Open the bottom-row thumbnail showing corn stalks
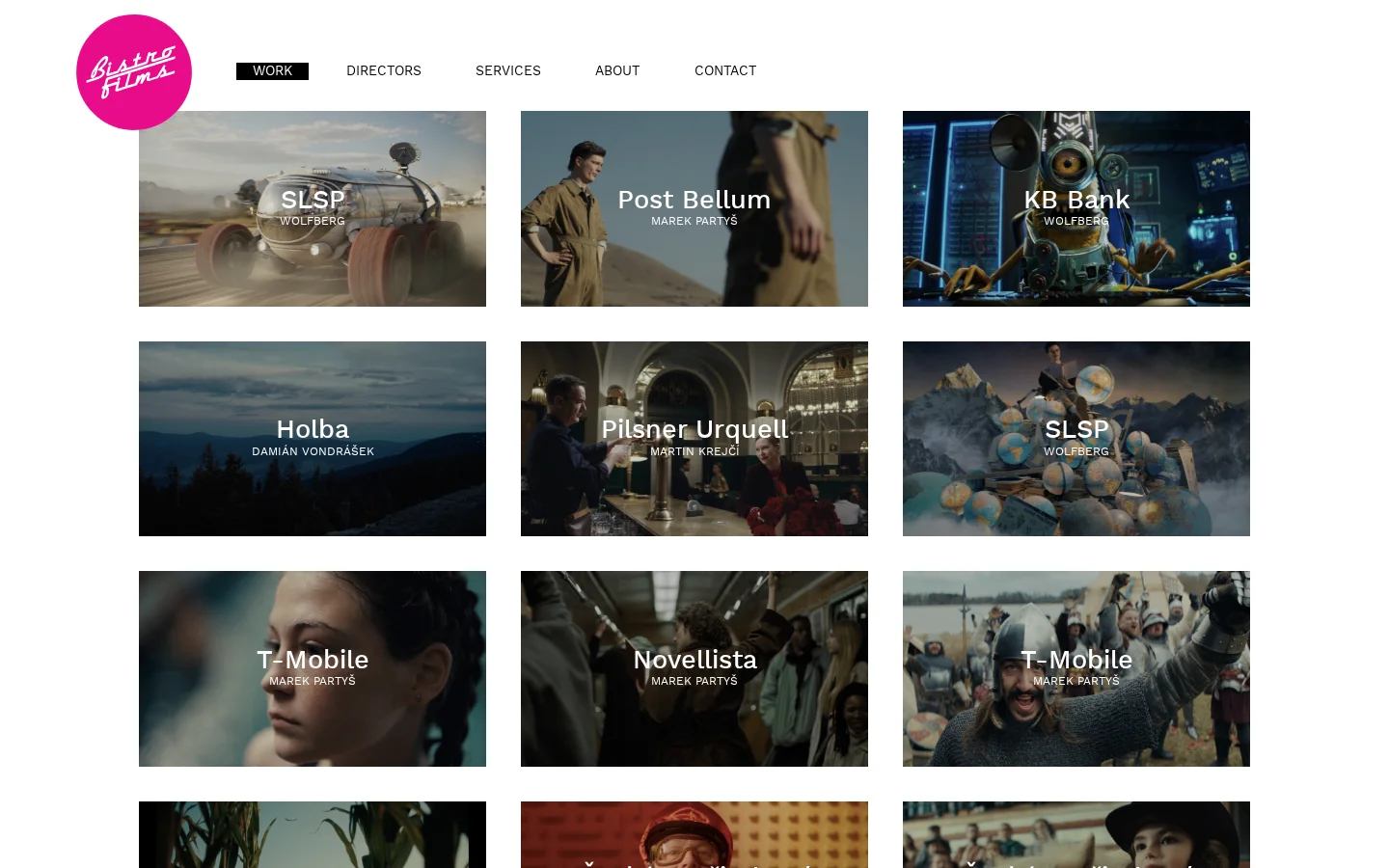Screen dimensions: 1389x868 tap(313, 834)
